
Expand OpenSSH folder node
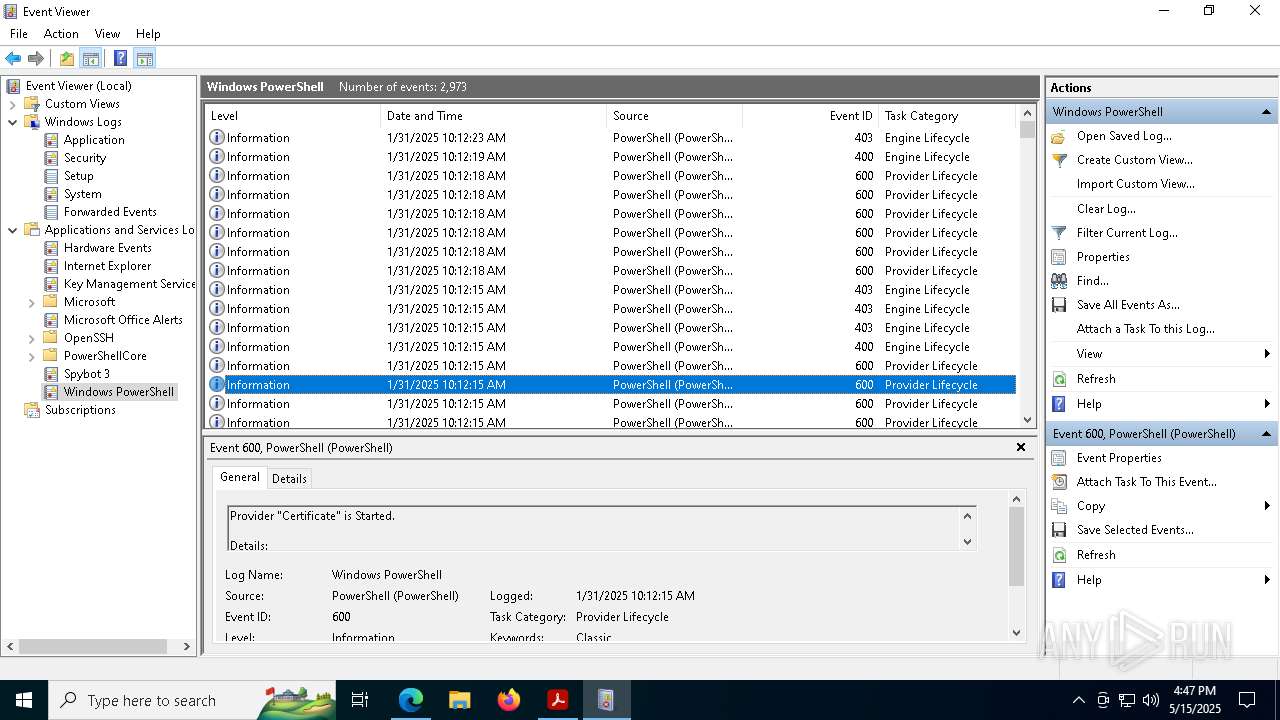[x=31, y=338]
